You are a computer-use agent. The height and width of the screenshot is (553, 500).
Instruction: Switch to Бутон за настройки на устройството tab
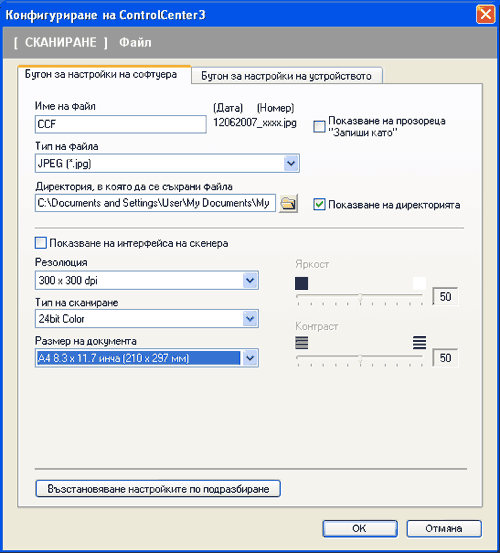tap(287, 76)
